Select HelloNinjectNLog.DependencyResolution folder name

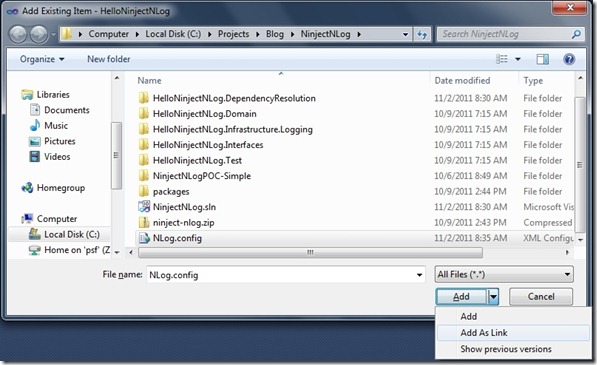pos(234,98)
